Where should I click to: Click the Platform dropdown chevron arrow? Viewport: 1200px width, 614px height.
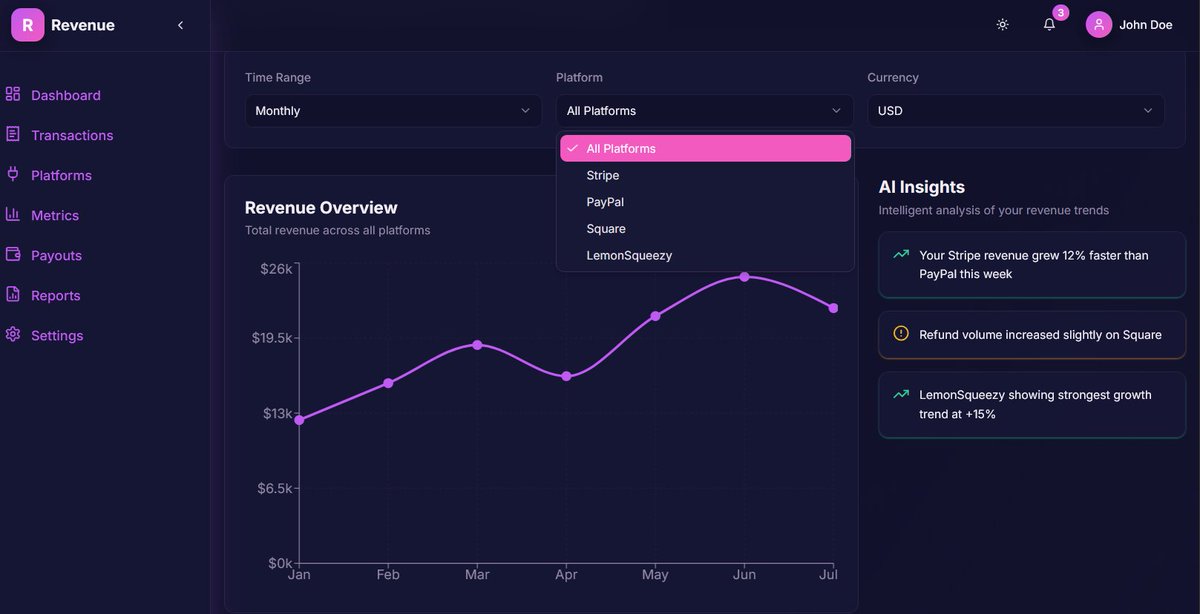[x=836, y=111]
